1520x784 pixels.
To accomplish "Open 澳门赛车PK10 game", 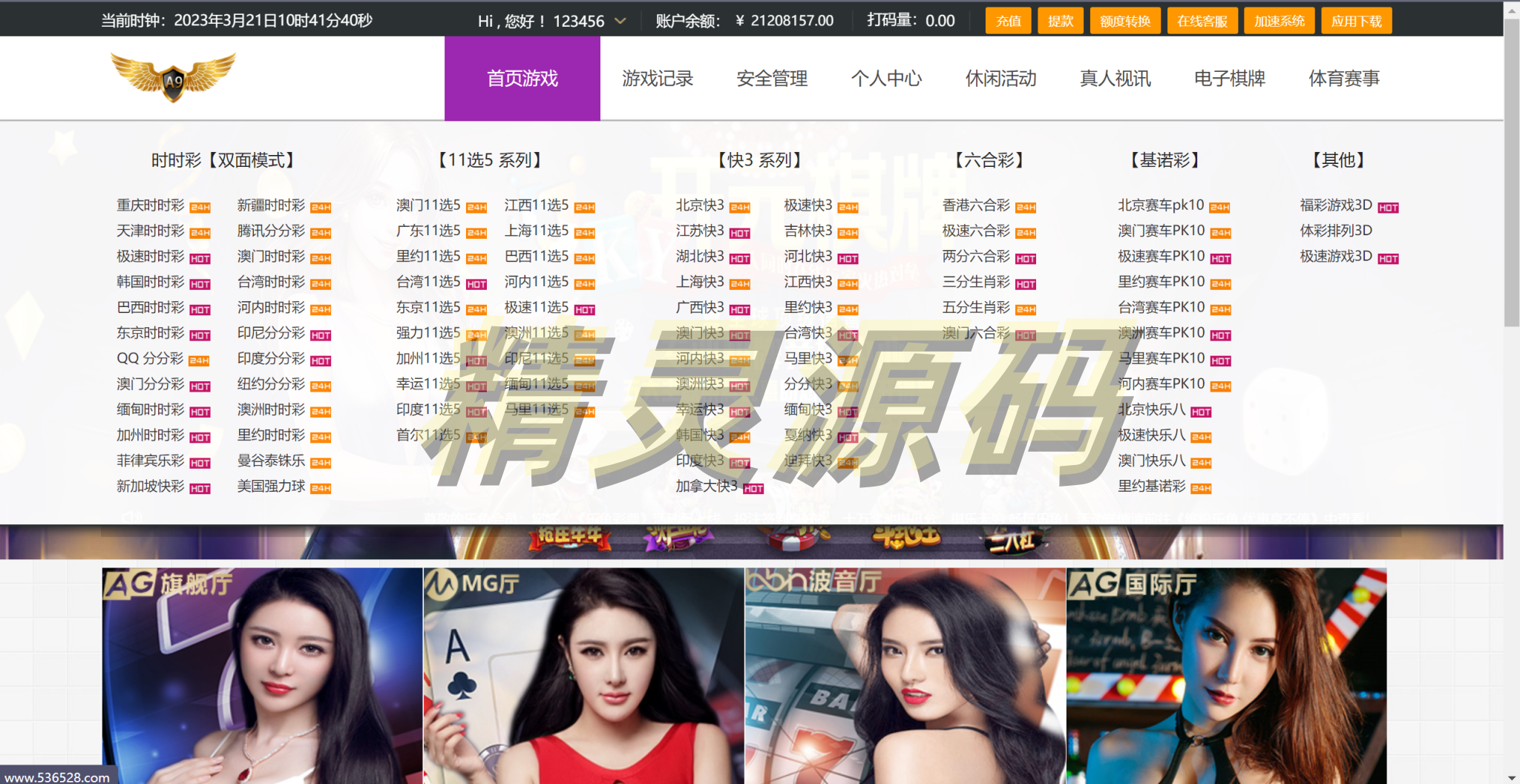I will pyautogui.click(x=1162, y=231).
